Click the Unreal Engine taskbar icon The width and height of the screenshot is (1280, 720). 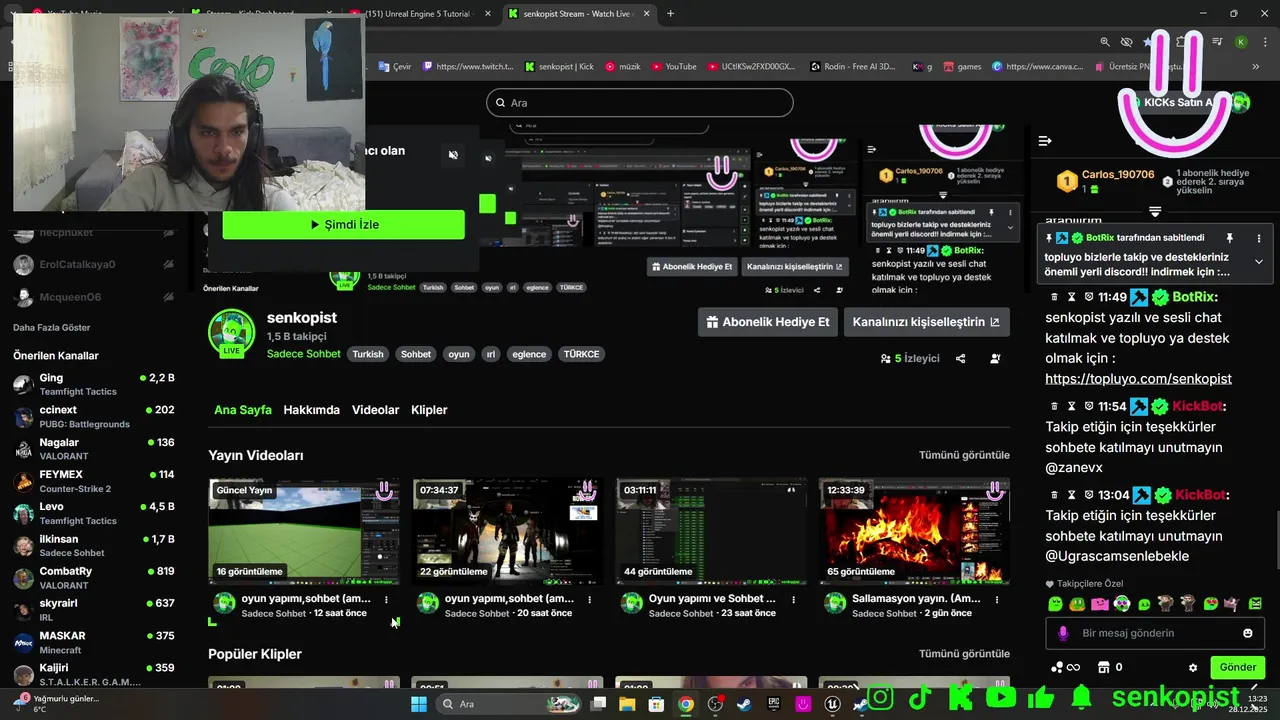pyautogui.click(x=832, y=704)
